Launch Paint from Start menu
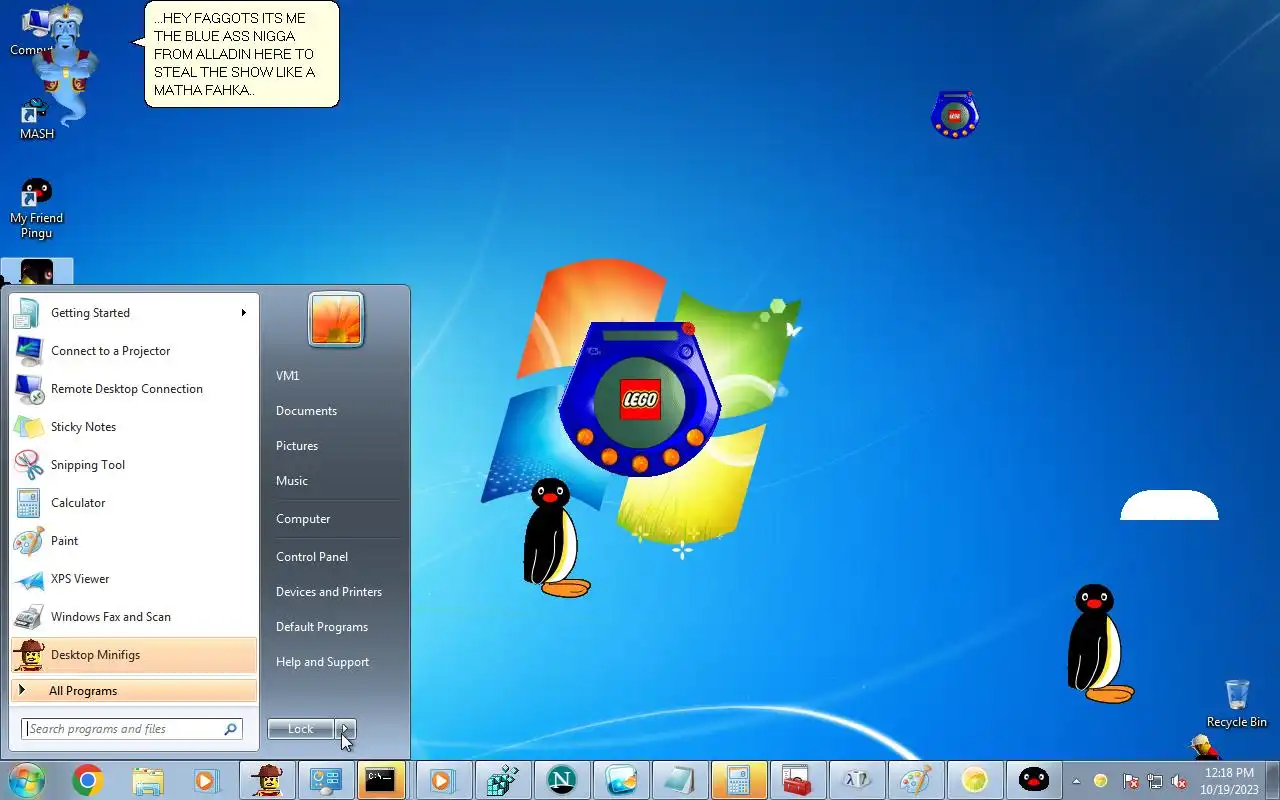This screenshot has width=1280, height=800. (134, 541)
